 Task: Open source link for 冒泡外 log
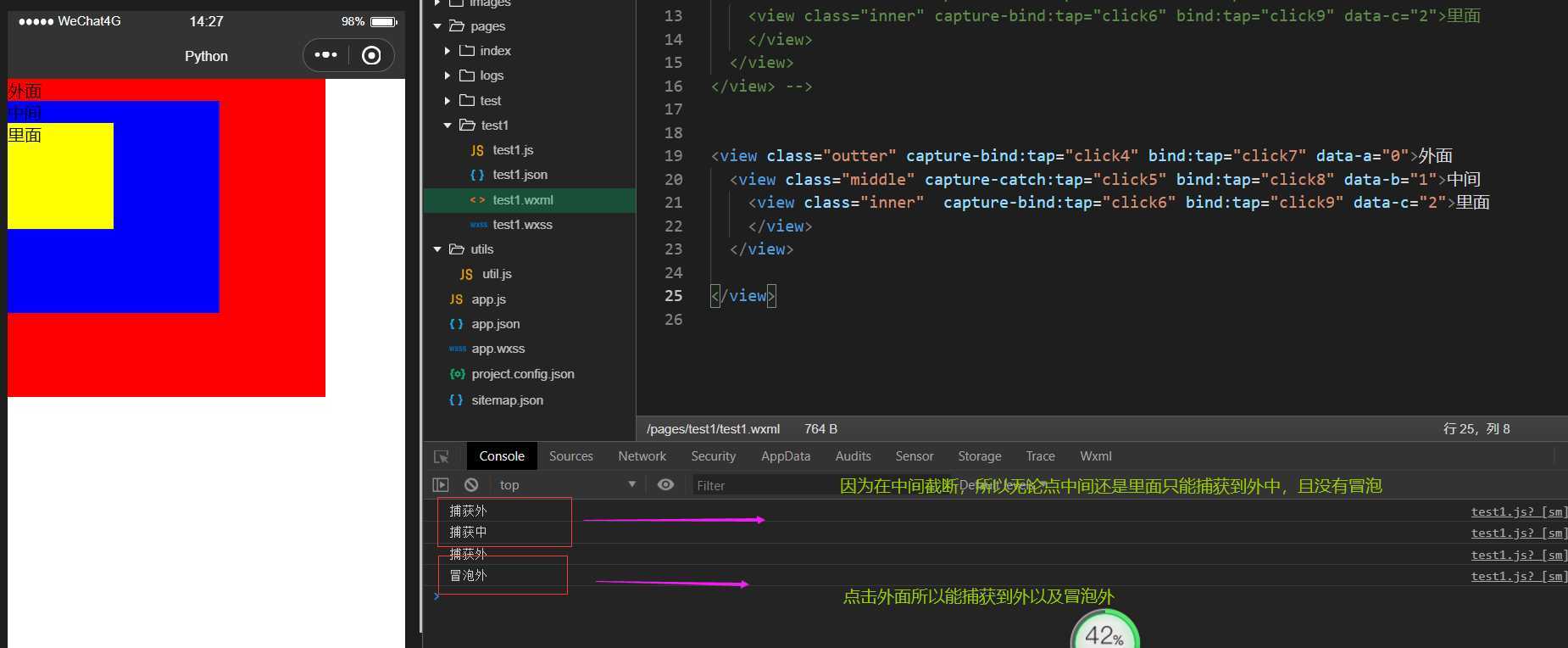click(x=1519, y=576)
